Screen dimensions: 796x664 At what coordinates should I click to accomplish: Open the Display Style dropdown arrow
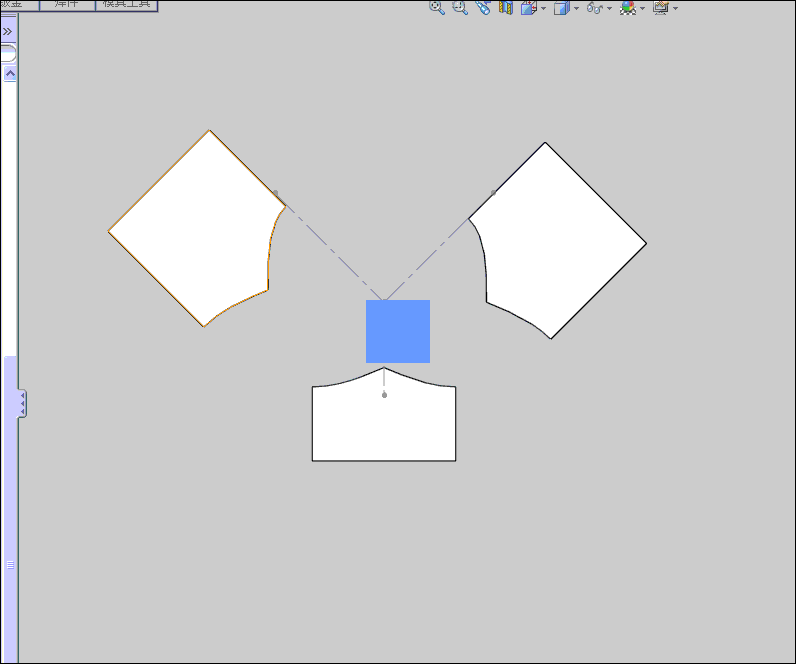576,8
